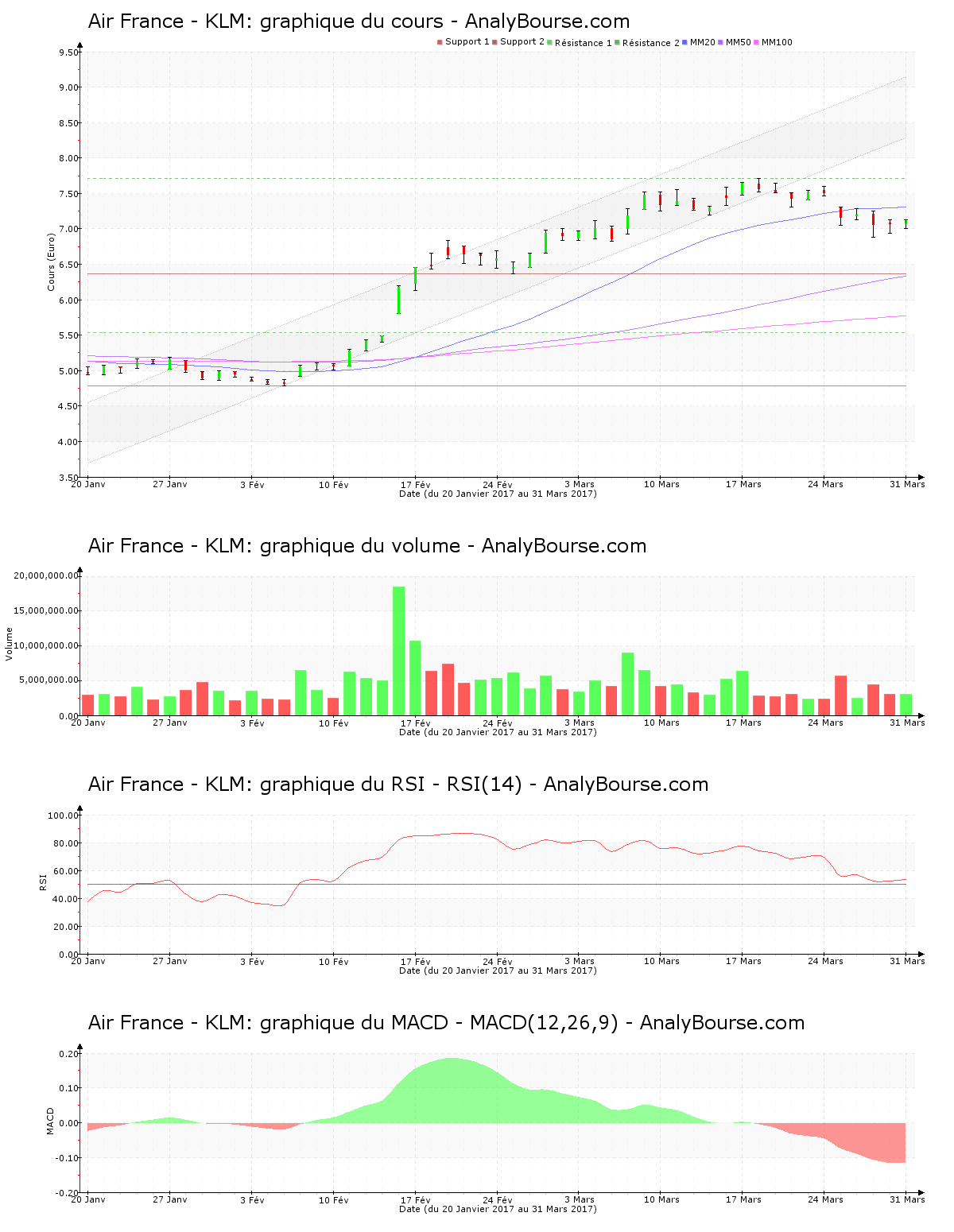Viewport: 954px width, 1232px height.
Task: Click the date range caption under the RSI chart
Action: 498,970
